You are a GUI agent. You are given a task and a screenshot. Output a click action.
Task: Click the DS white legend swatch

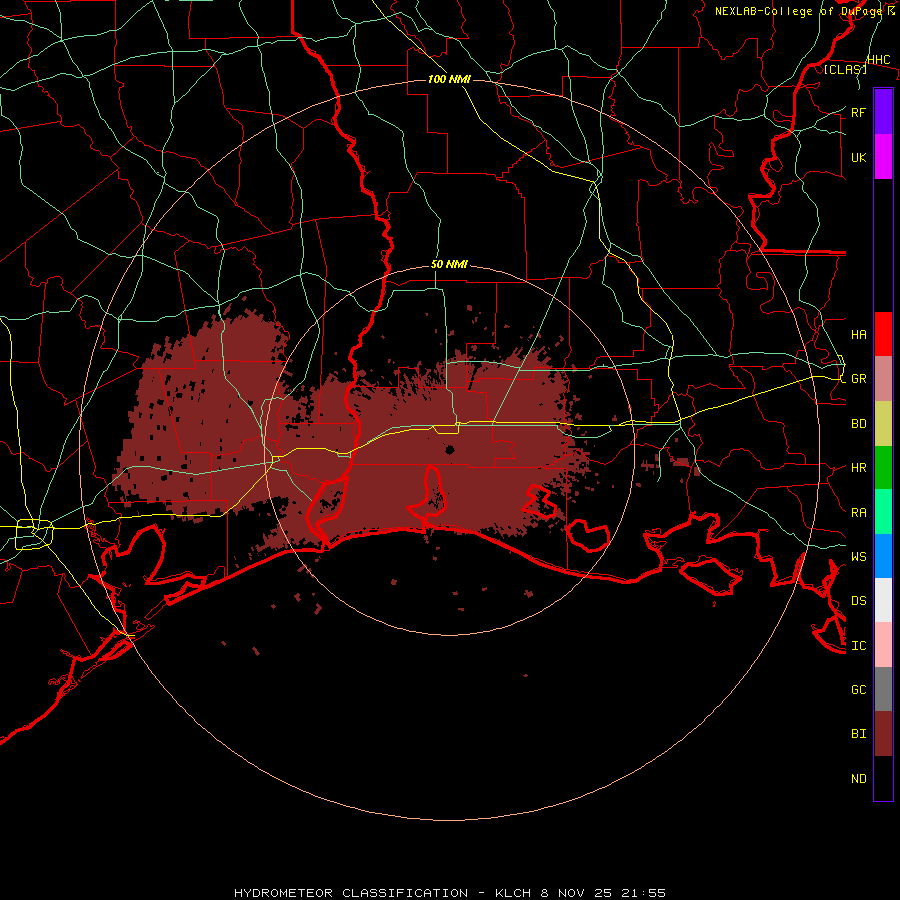(883, 600)
